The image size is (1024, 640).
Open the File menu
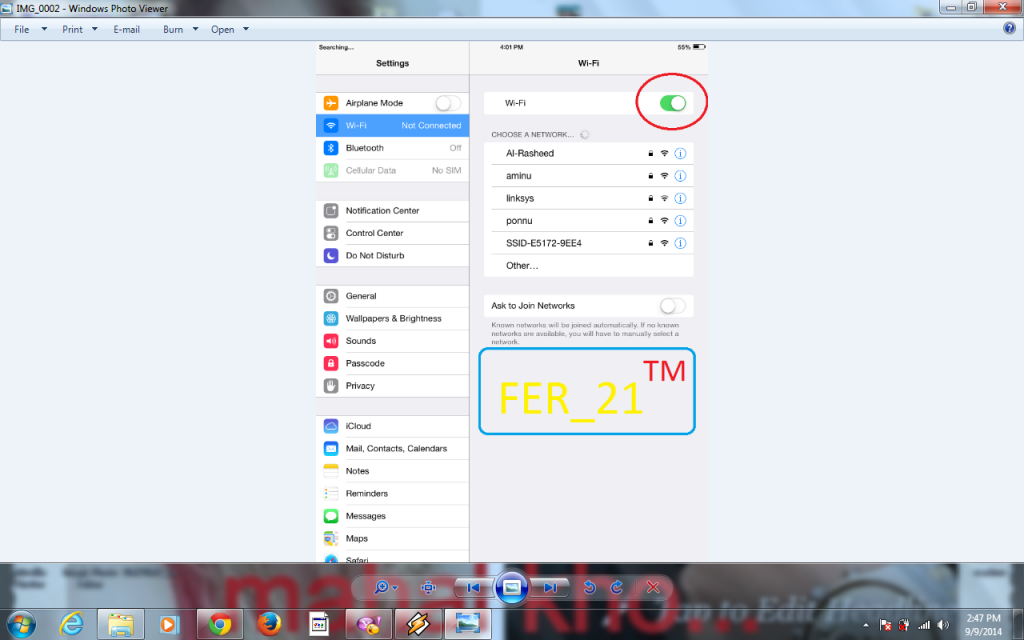pyautogui.click(x=22, y=29)
